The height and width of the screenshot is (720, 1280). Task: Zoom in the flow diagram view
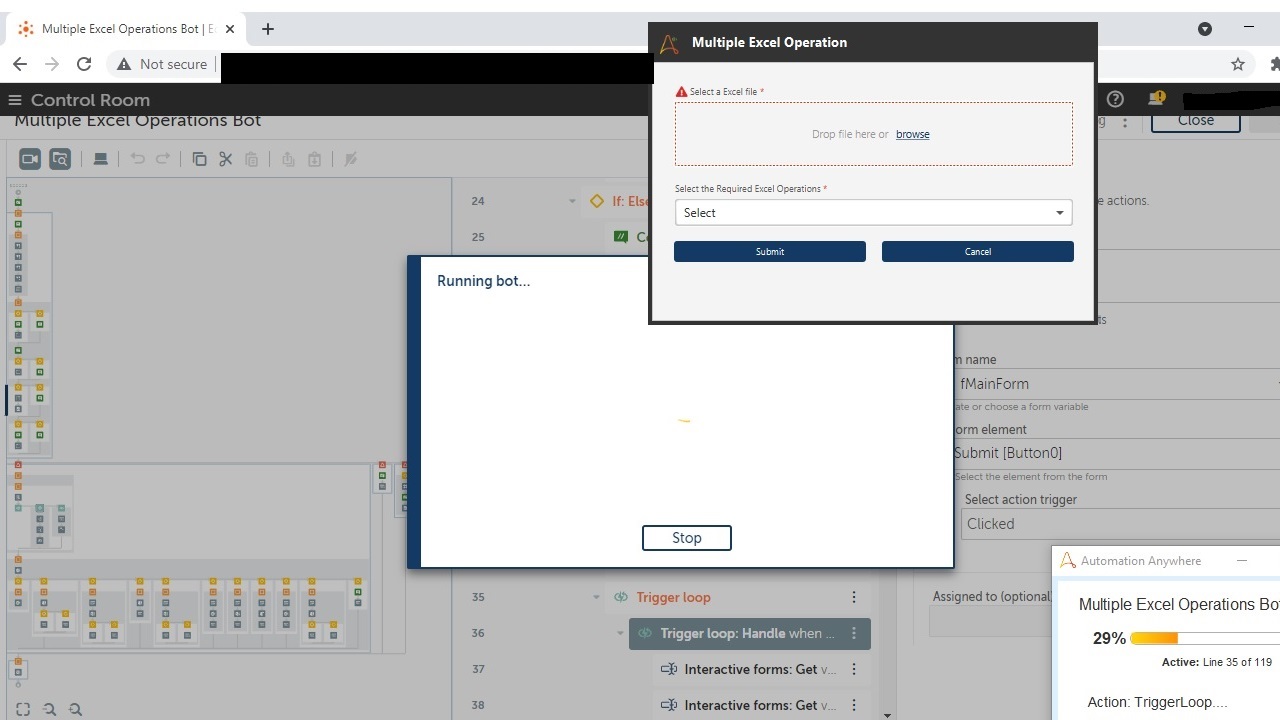[75, 709]
